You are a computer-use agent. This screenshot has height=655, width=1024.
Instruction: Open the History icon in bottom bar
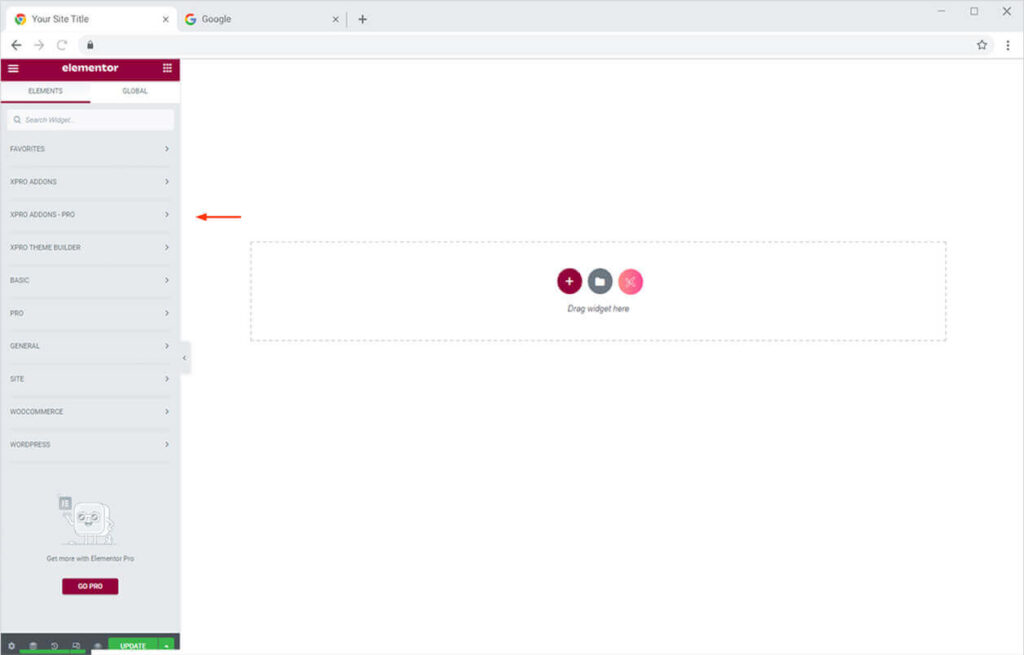point(54,646)
